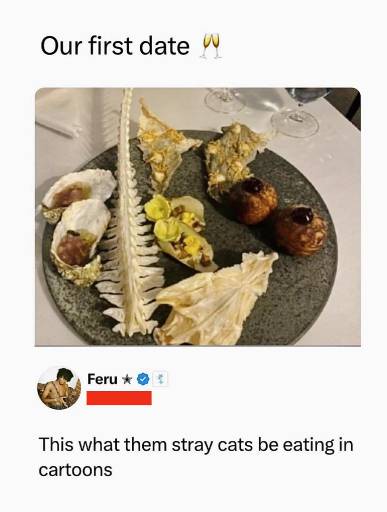Click the right fried ball with jam
This screenshot has height=512, width=387.
click(x=301, y=231)
